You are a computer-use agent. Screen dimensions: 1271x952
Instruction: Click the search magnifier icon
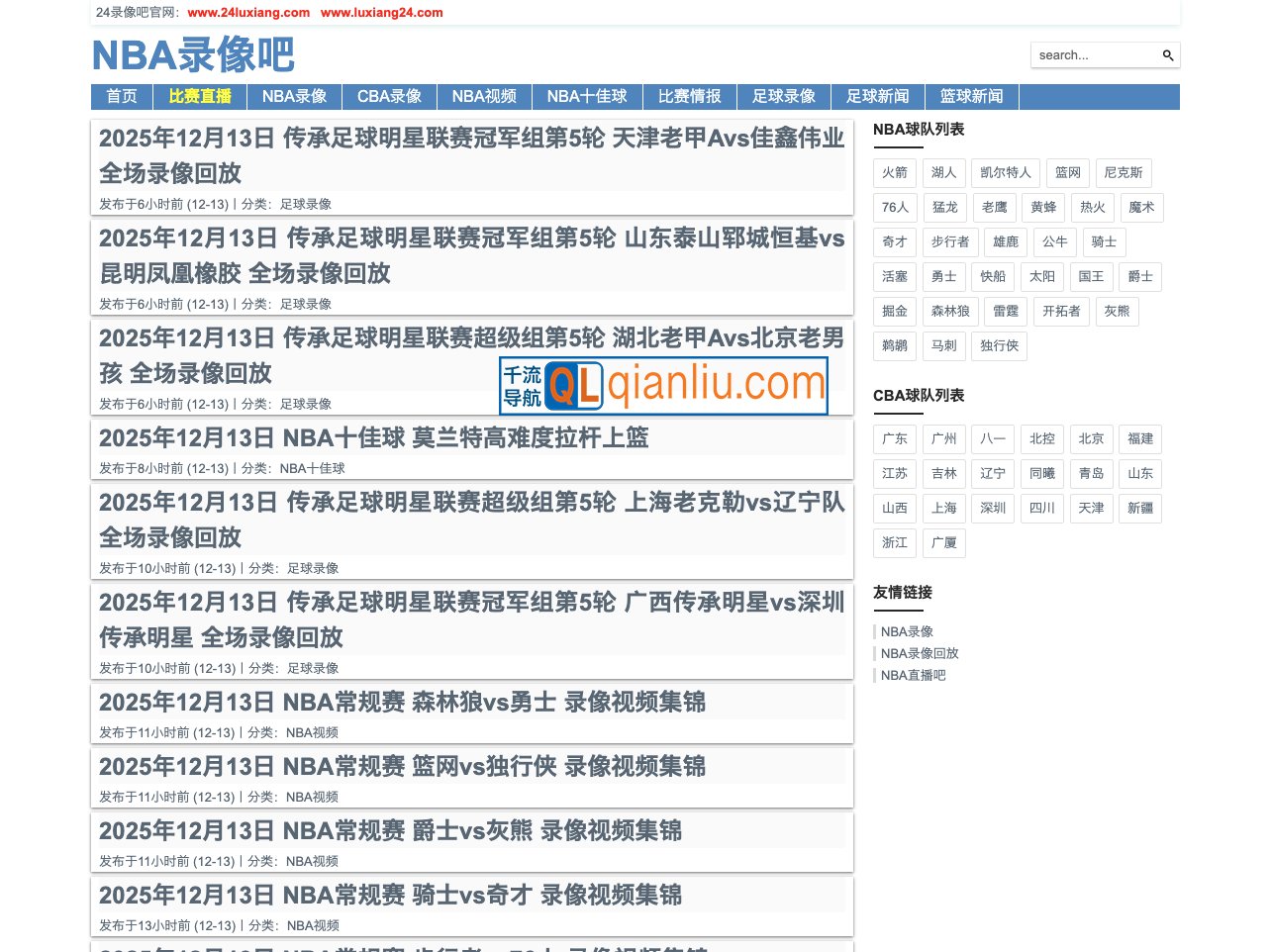pos(1167,54)
